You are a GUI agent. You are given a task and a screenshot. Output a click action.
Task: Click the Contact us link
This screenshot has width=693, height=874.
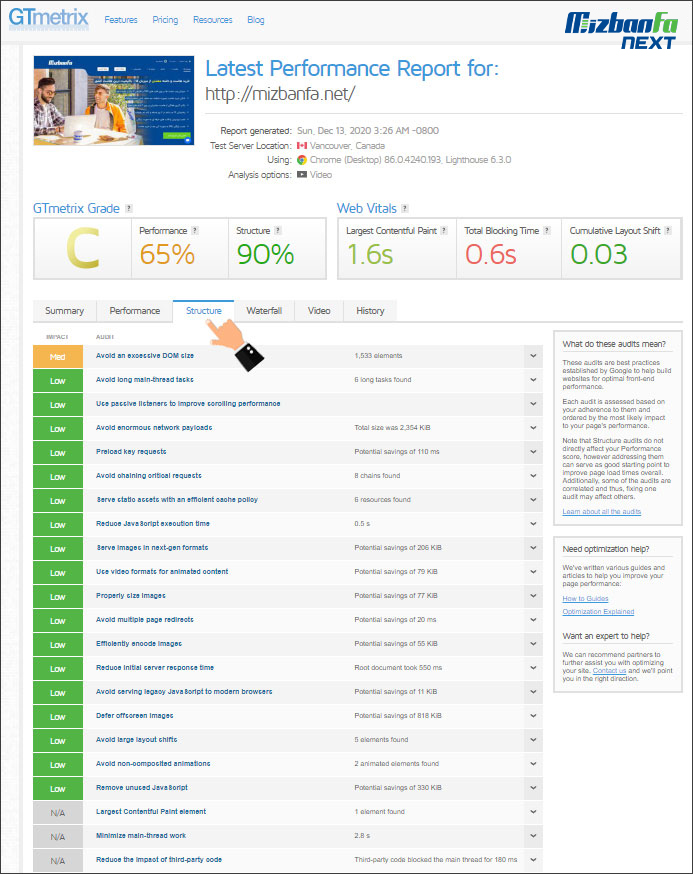pos(609,671)
